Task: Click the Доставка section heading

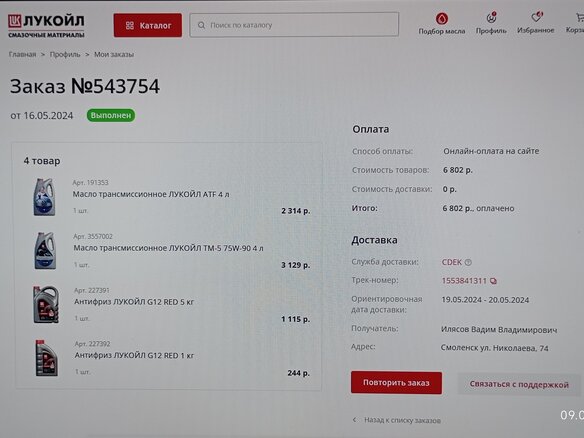Action: click(374, 240)
